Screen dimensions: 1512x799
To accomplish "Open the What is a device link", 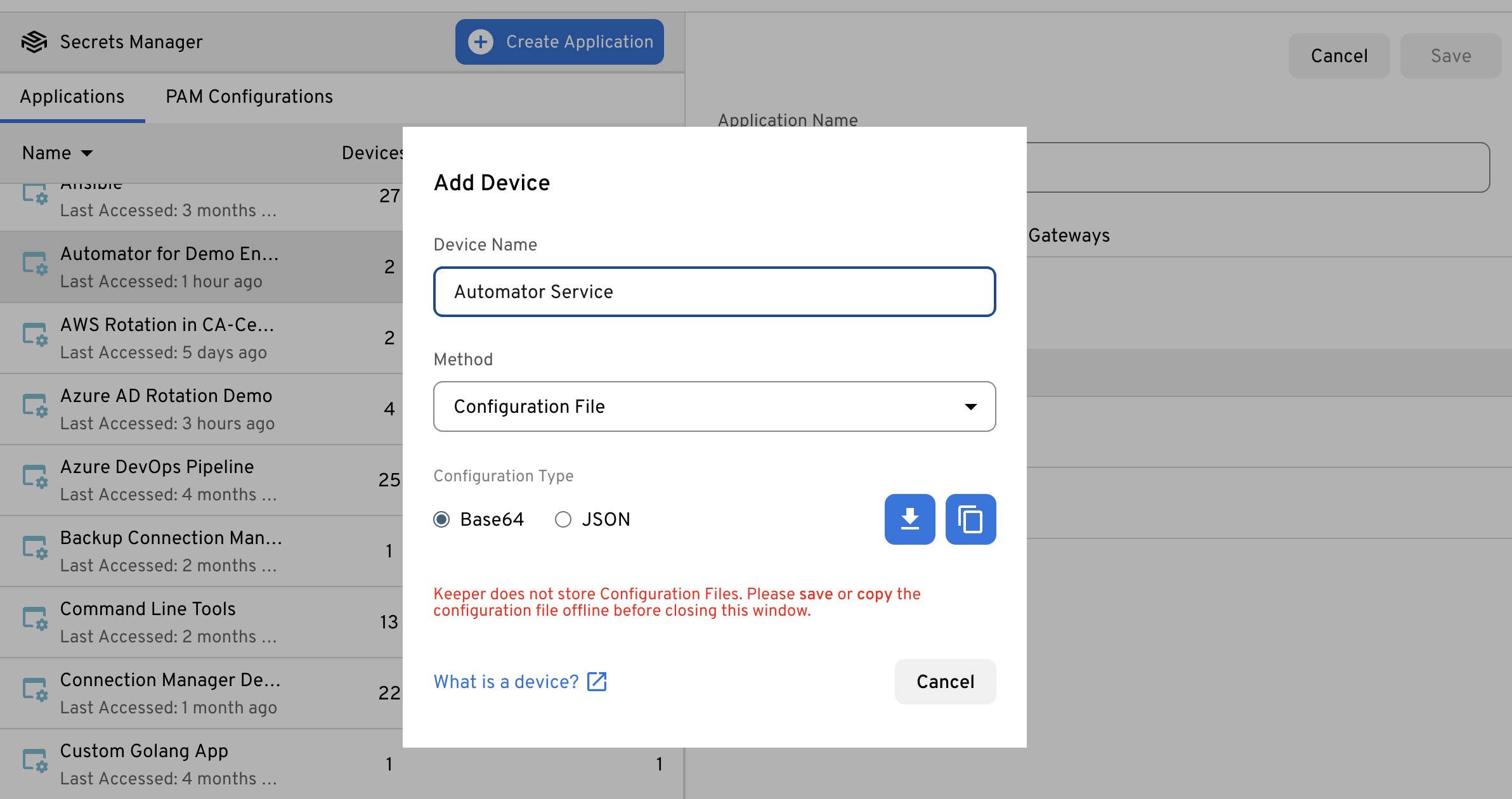I will (506, 682).
